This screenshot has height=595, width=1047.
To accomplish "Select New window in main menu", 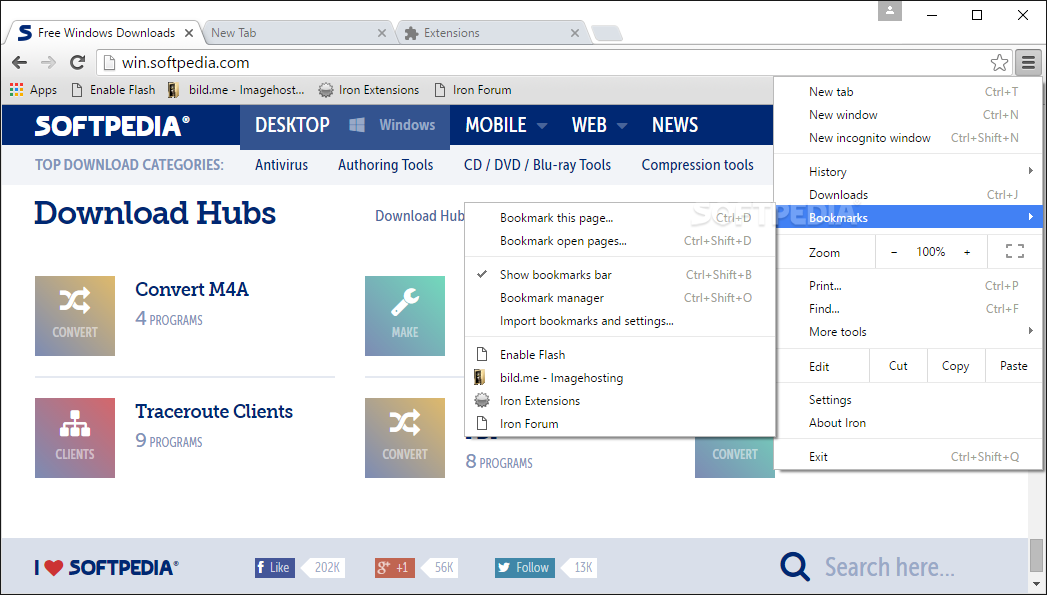I will pos(909,115).
